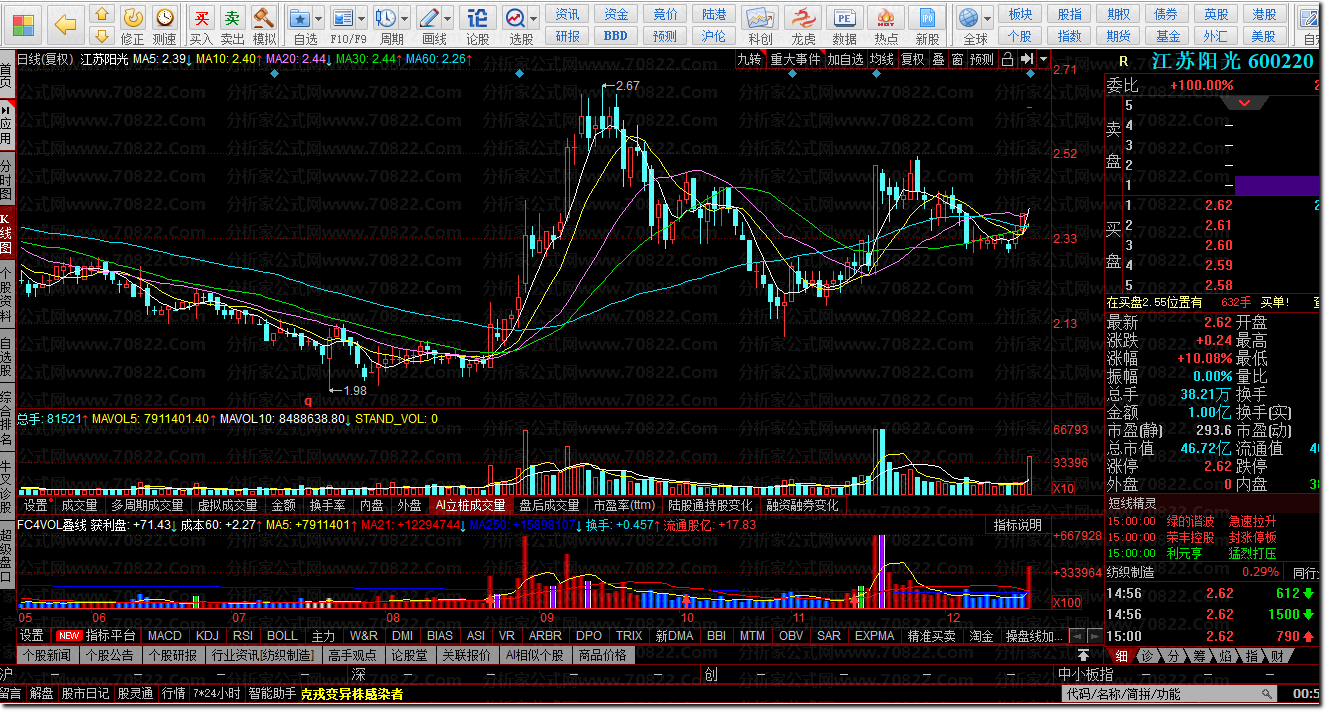Expand the F10/F9 dropdown arrow
The width and height of the screenshot is (1328, 712).
pos(363,19)
